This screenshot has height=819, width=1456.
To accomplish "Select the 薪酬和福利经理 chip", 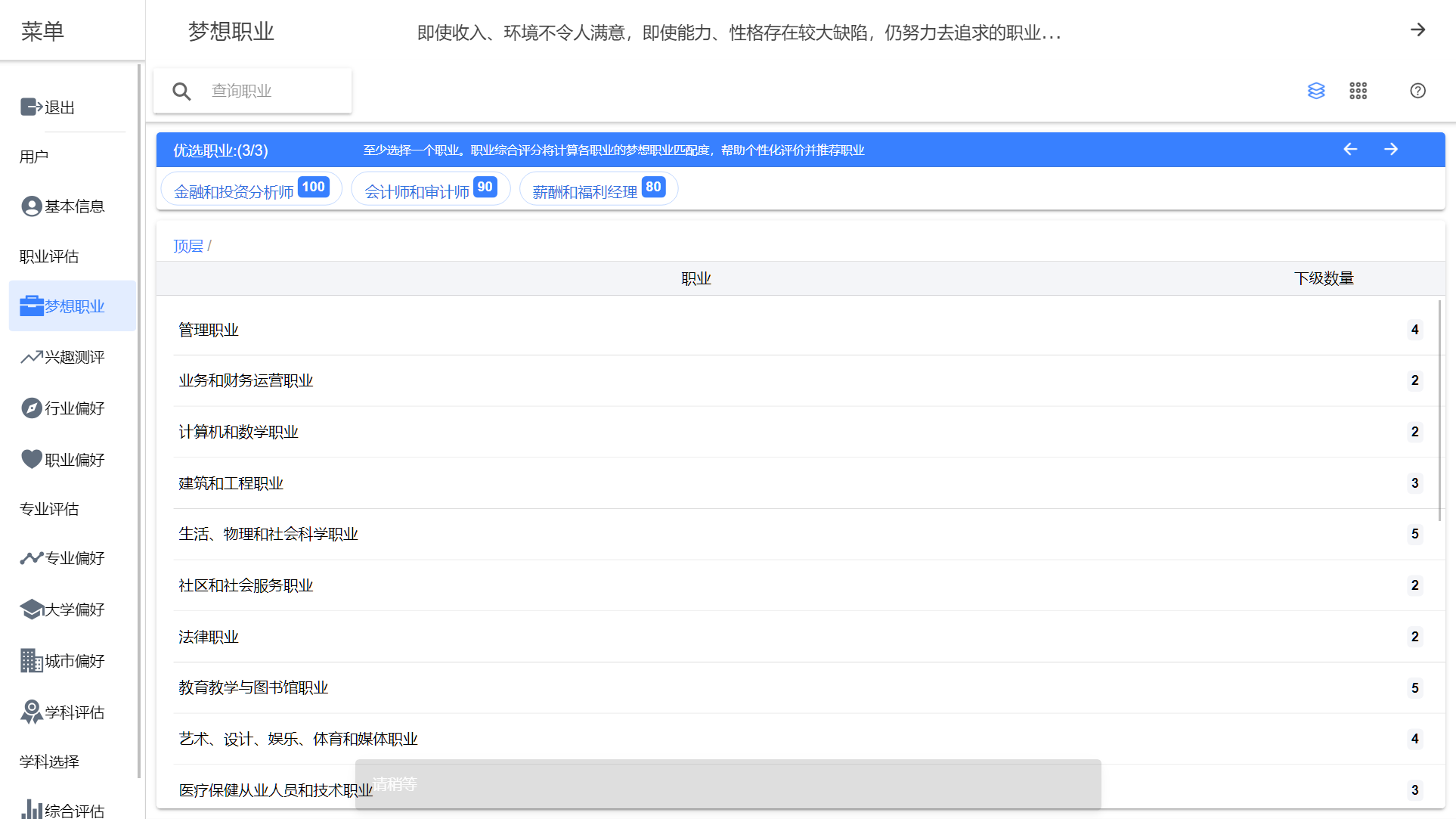I will [599, 189].
